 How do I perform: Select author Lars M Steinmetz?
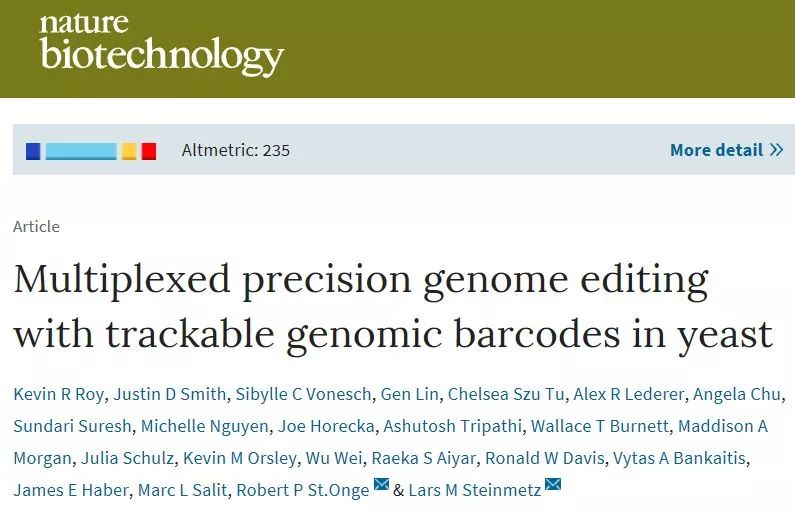[x=475, y=490]
